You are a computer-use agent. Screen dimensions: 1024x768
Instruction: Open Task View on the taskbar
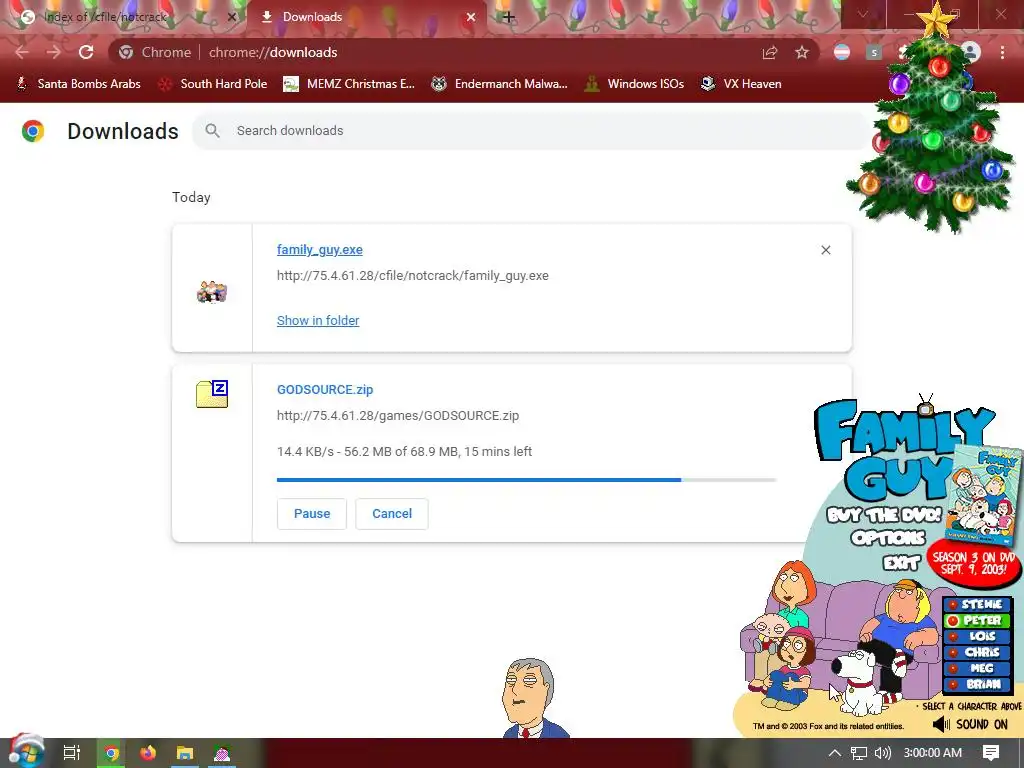(72, 753)
